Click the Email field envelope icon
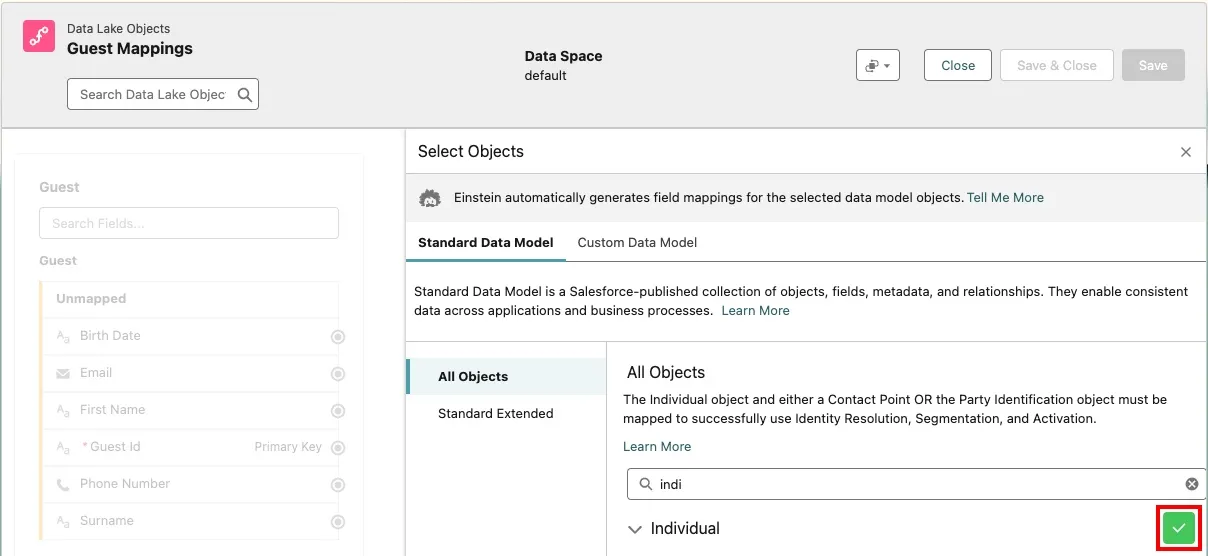Viewport: 1208px width, 556px height. pyautogui.click(x=63, y=373)
